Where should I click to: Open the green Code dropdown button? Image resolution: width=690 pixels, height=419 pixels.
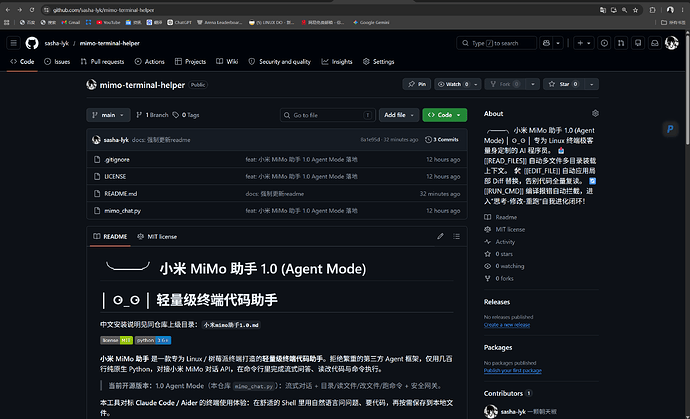tap(444, 115)
